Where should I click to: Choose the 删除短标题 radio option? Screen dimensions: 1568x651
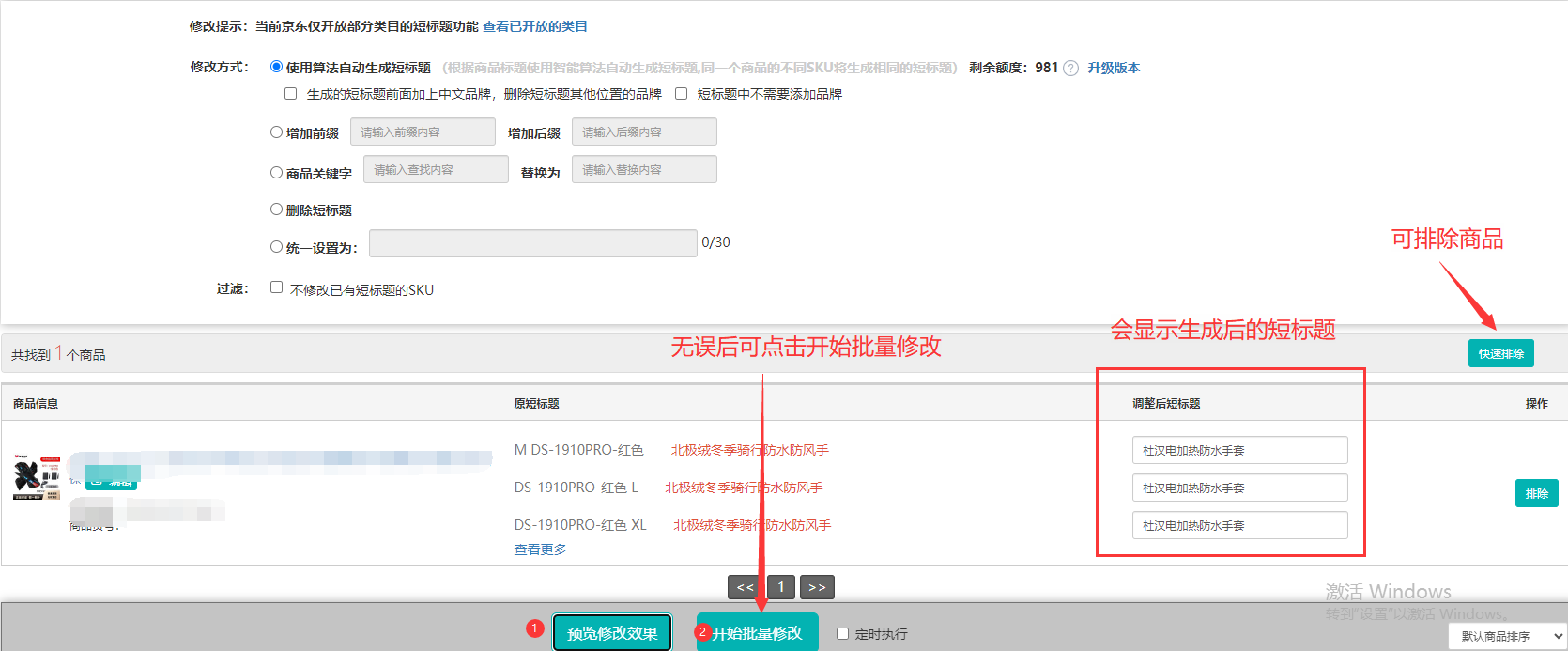276,209
